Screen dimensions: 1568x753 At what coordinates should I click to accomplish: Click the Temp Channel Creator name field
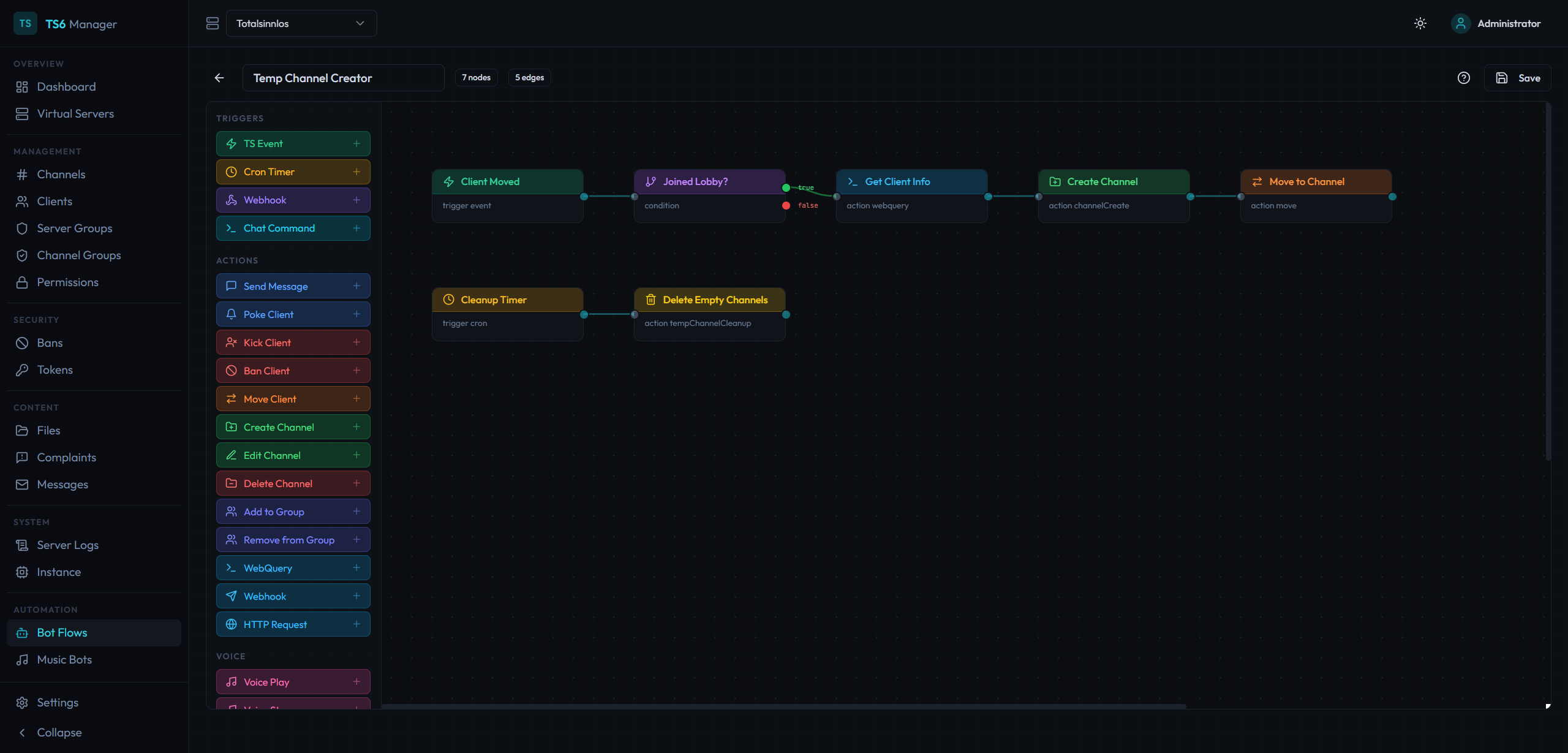(x=343, y=78)
